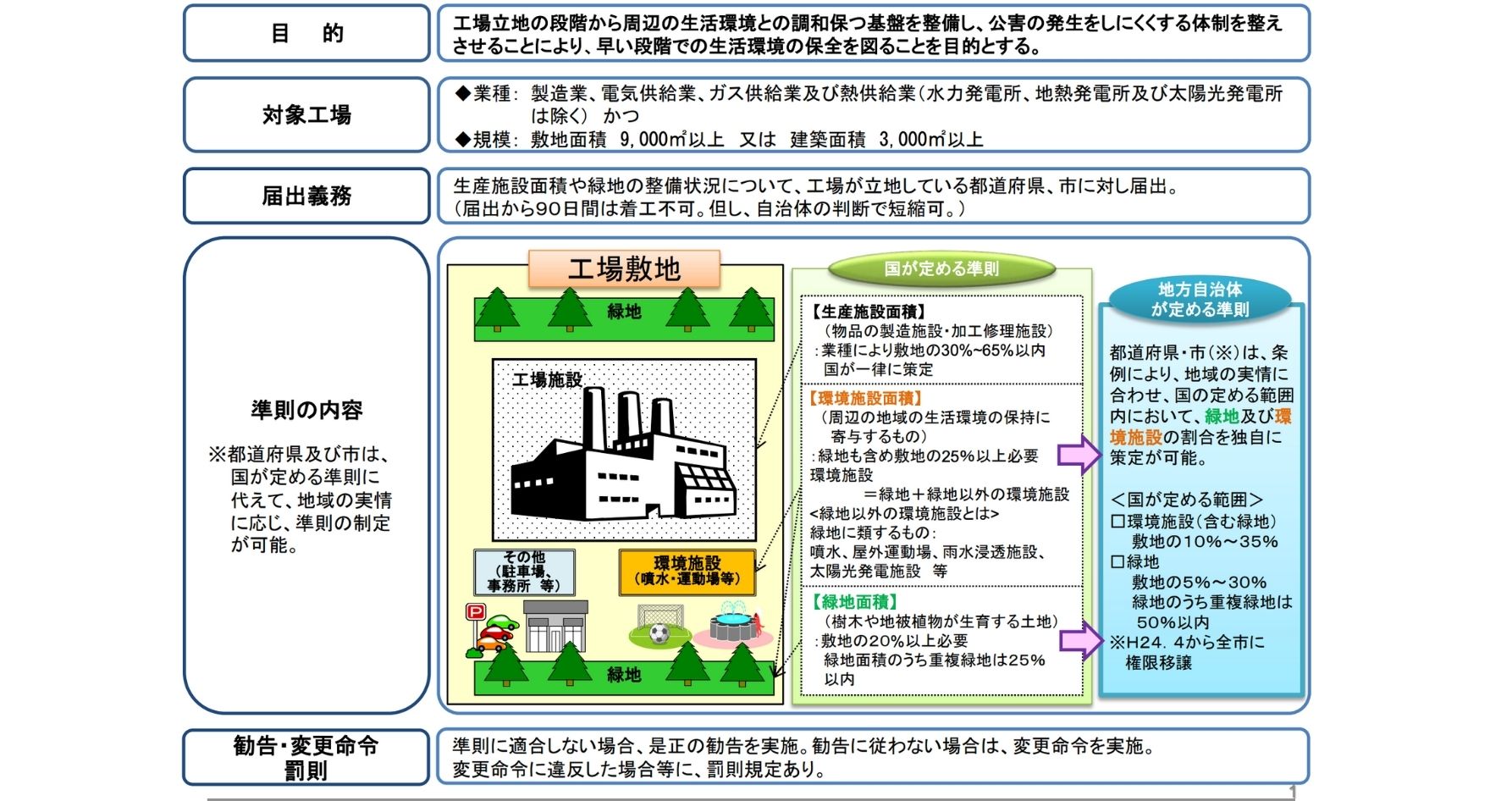1512x801 pixels.
Task: Select the 目的 label box
Action: (x=306, y=33)
